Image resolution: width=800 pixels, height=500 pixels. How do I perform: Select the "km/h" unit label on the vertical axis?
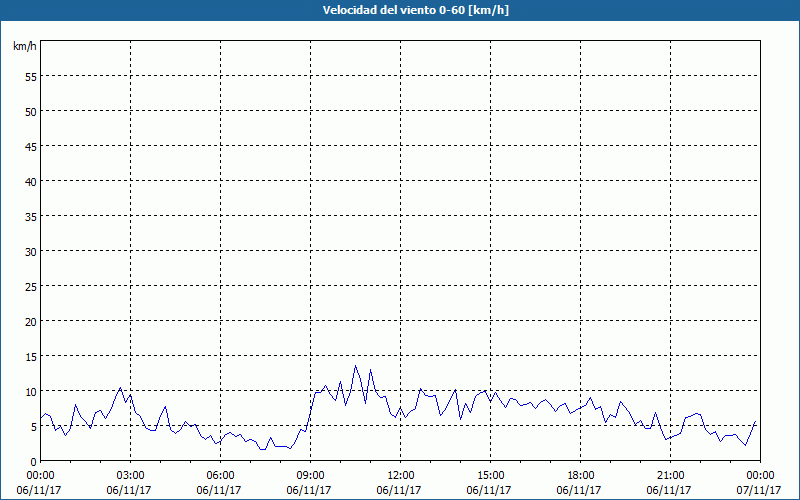(x=25, y=46)
